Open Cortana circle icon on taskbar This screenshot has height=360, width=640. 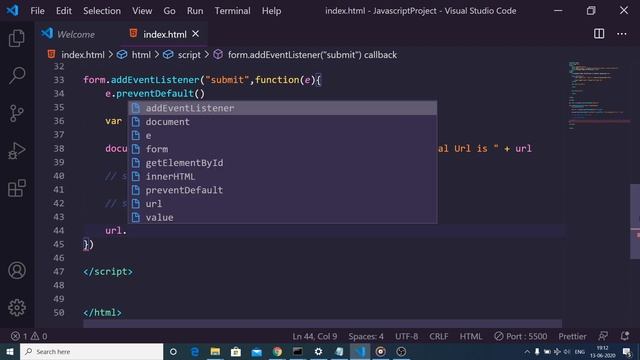click(x=173, y=351)
